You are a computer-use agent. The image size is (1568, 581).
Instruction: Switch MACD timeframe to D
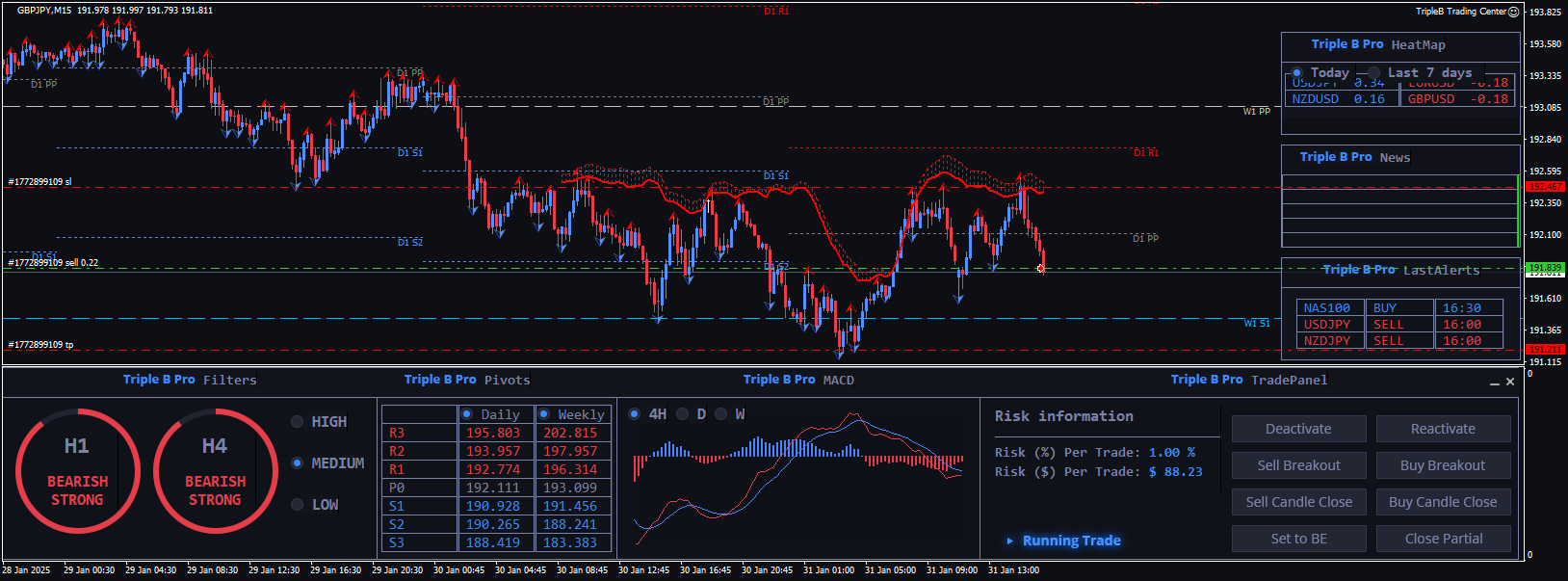pyautogui.click(x=683, y=414)
